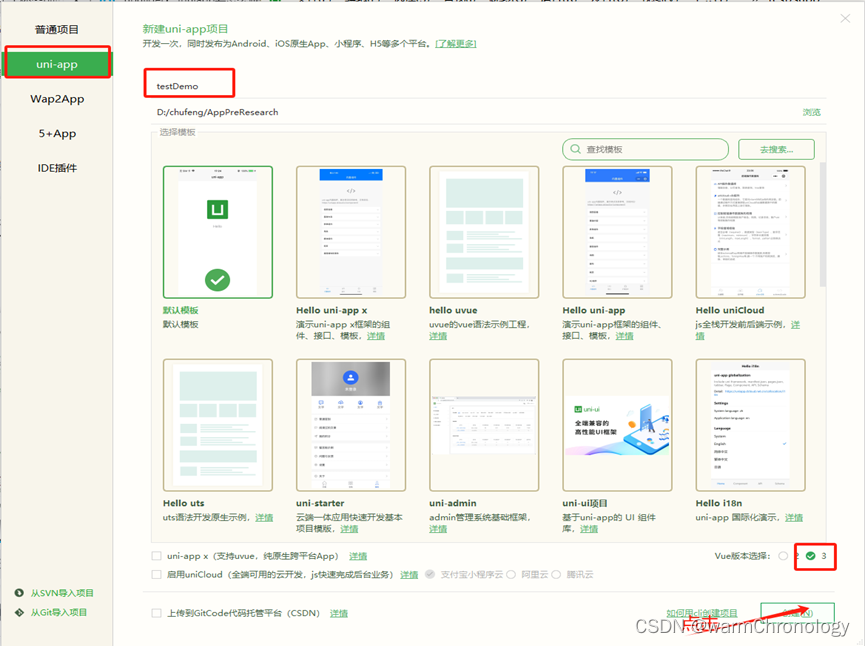
Task: Open 详情 link for uni-ui项目
Action: pos(589,529)
